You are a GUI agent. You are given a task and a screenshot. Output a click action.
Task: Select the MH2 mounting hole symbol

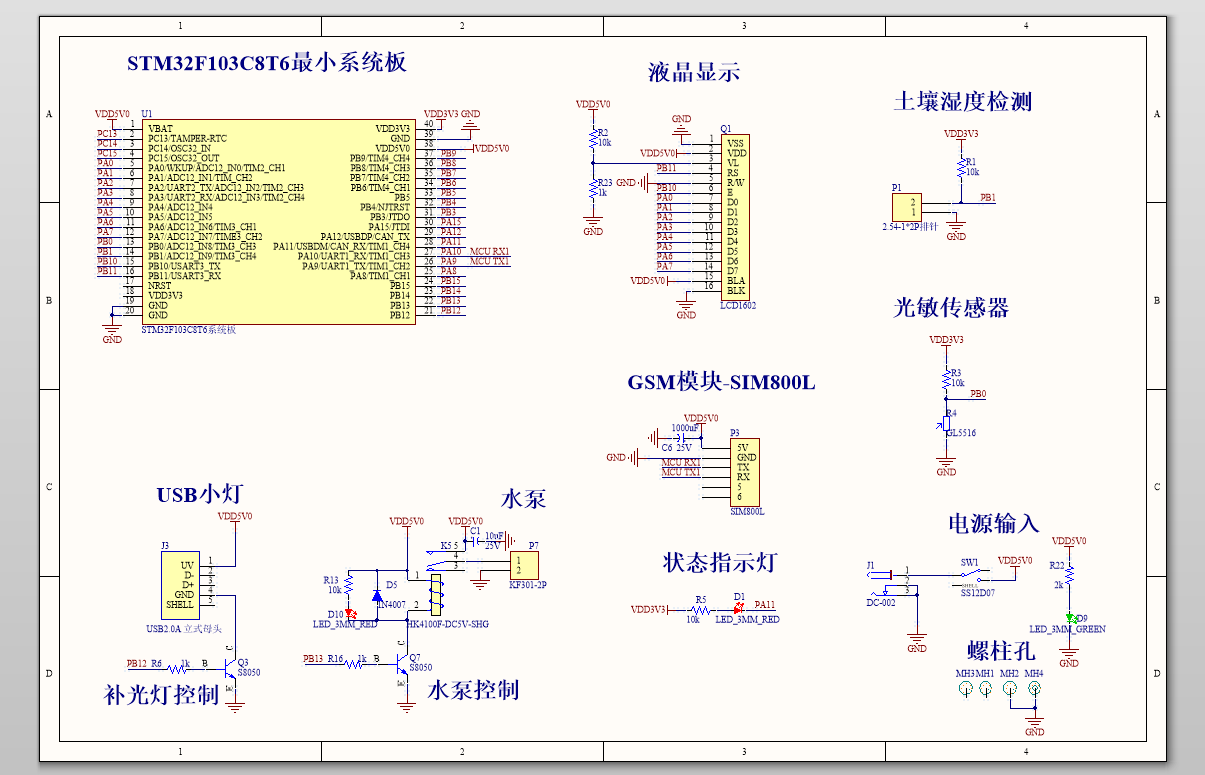coord(1010,689)
